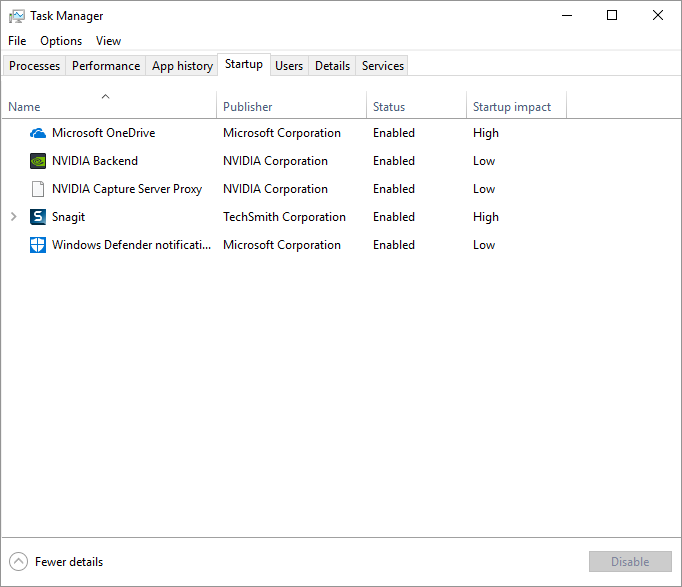Click Enabled status of Snagit
The image size is (682, 587).
pos(394,217)
